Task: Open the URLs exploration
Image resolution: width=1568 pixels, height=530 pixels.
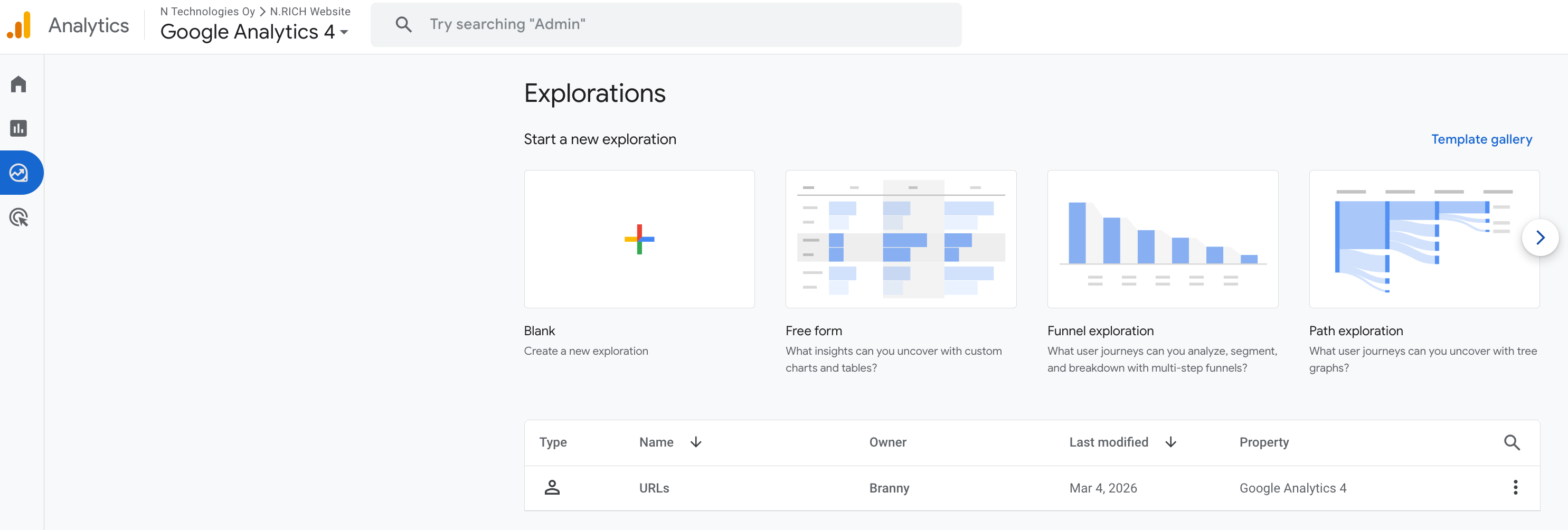Action: [x=654, y=488]
